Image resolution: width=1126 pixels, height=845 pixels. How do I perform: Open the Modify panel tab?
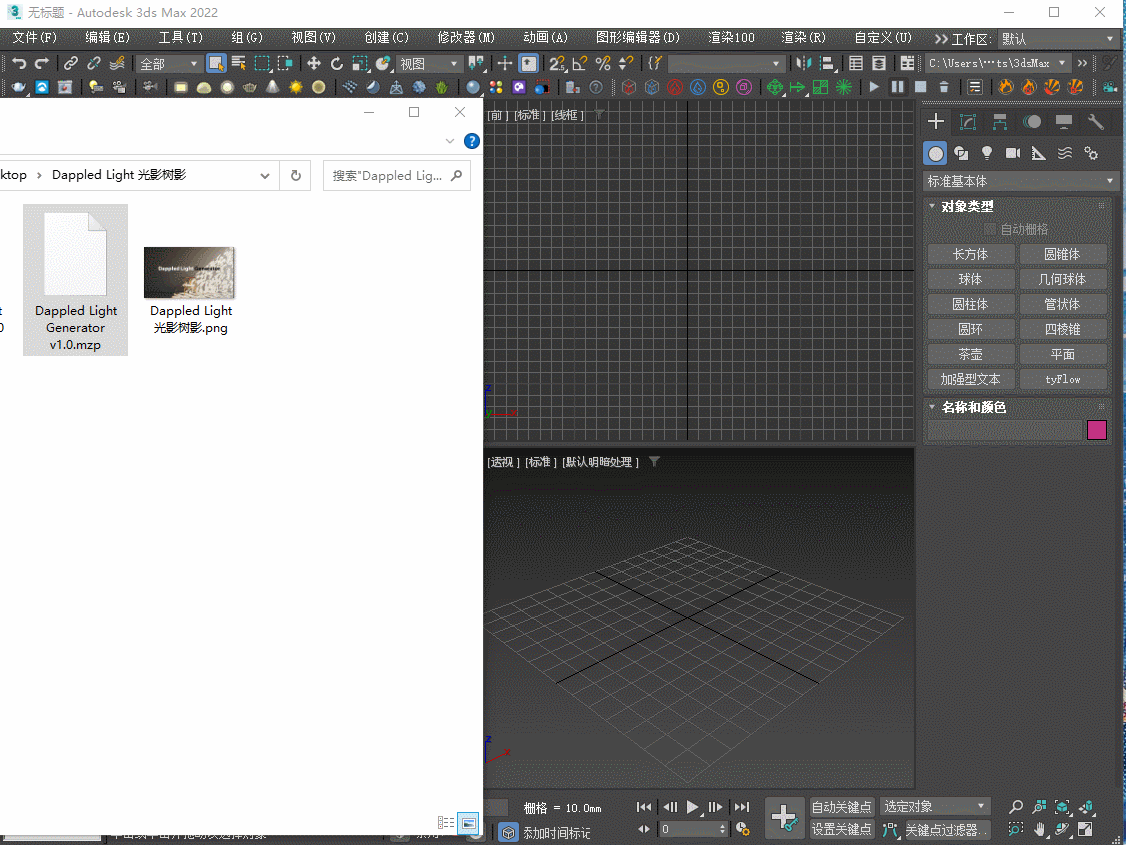(968, 121)
